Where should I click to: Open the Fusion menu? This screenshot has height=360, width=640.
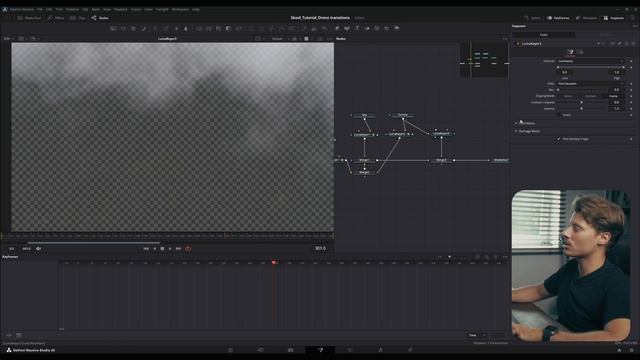click(x=136, y=9)
